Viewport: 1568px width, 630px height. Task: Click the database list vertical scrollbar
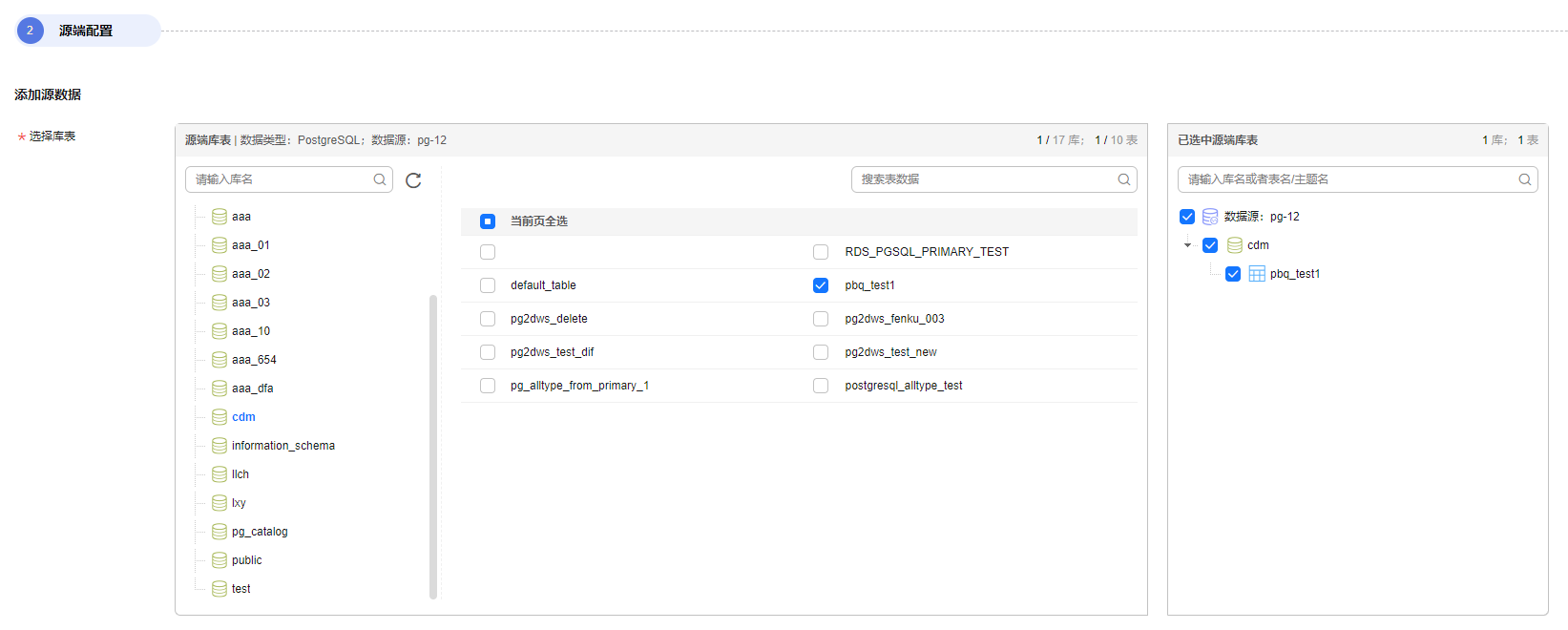(433, 445)
